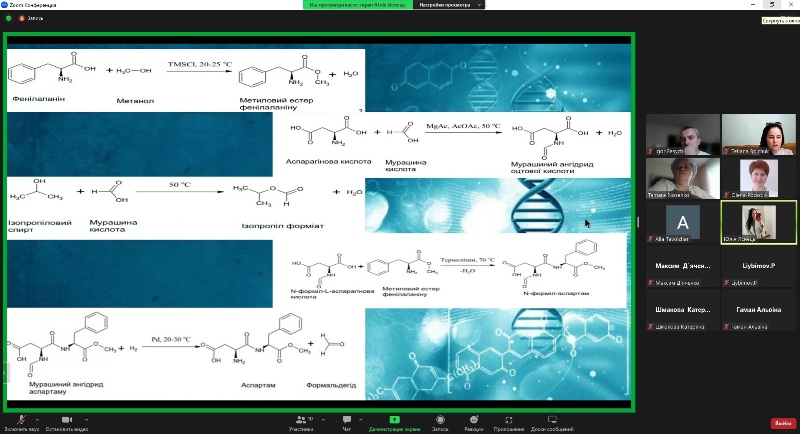
Task: Click the red Запись recording indicator
Action: tap(31, 18)
